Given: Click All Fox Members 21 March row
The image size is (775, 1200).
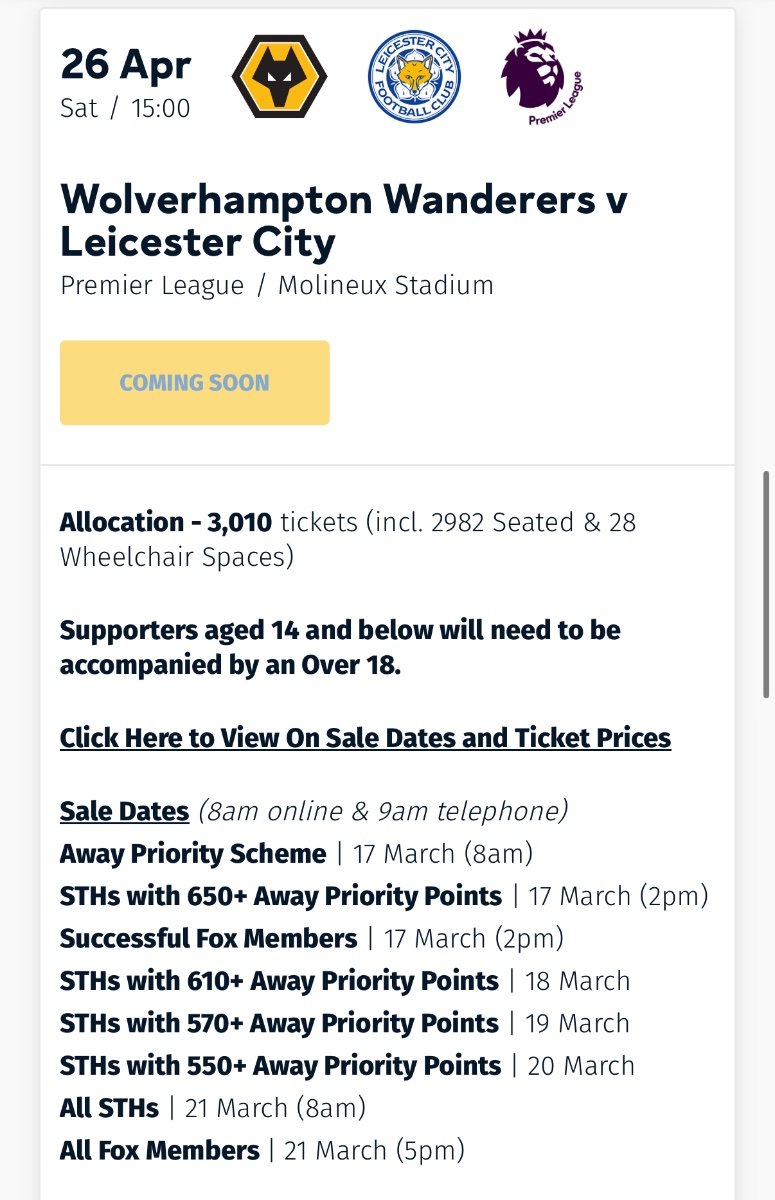Looking at the screenshot, I should point(262,1151).
